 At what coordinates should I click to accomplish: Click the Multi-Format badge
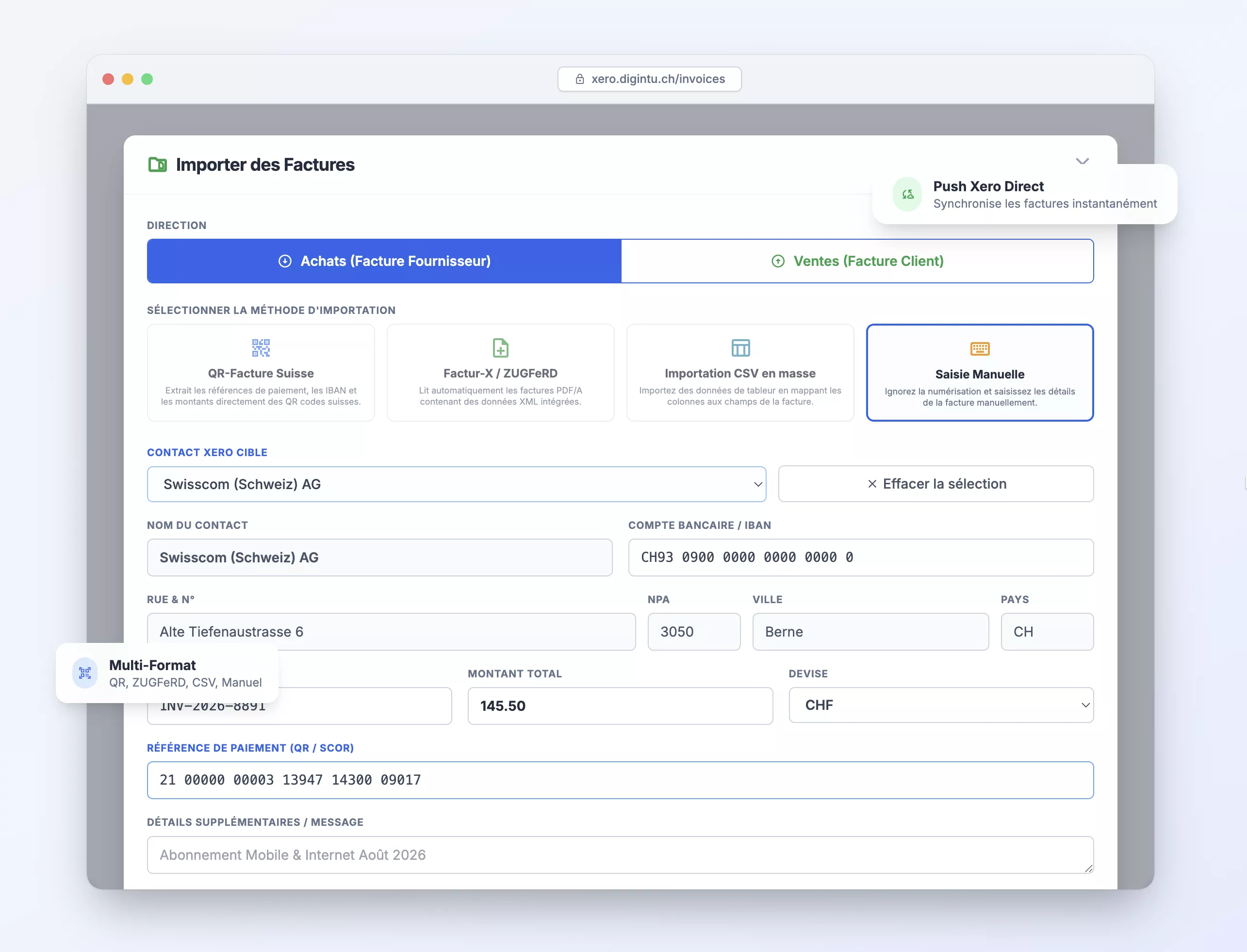click(x=167, y=673)
